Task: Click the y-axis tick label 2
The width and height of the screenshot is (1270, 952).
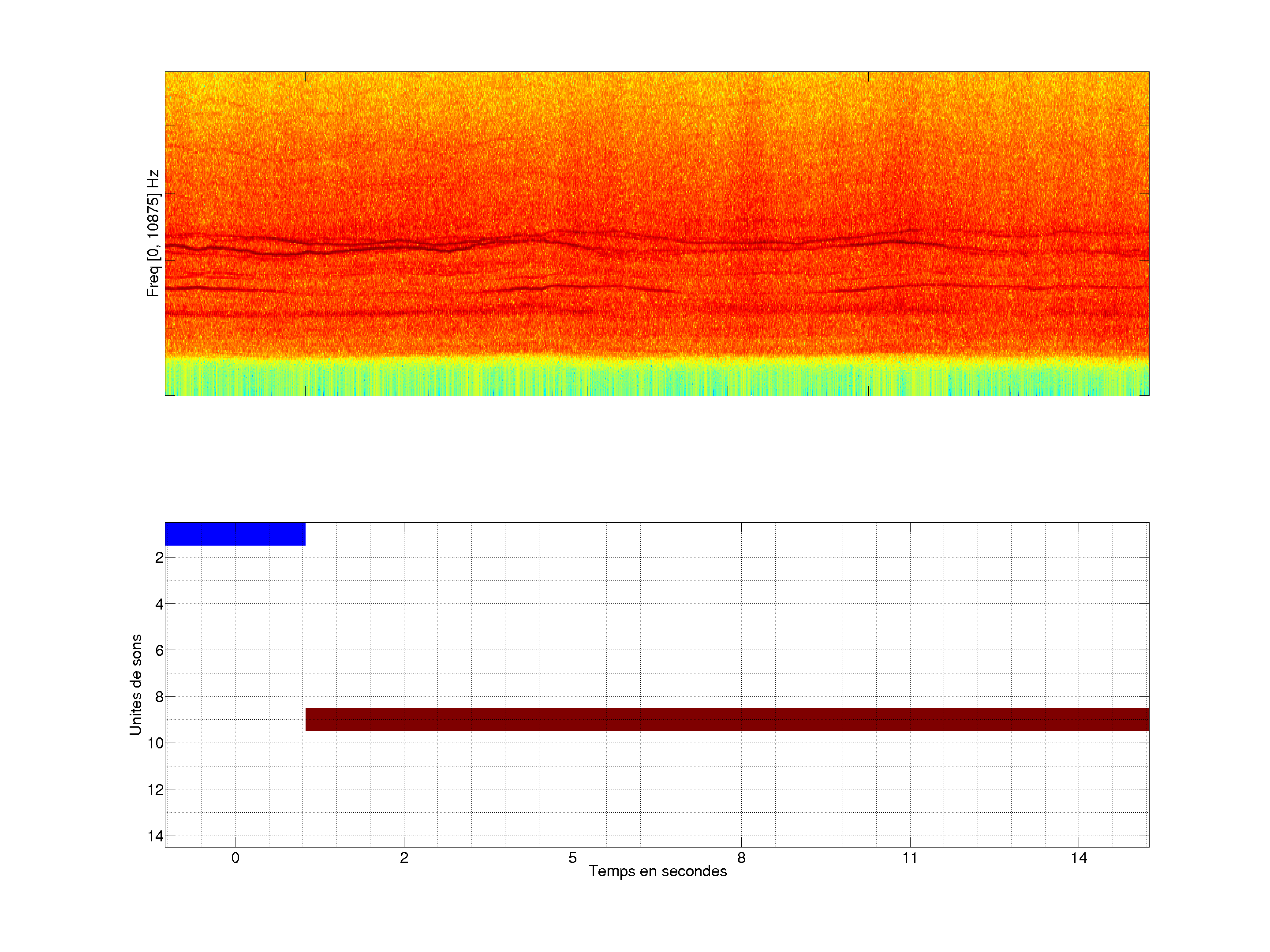Action: [159, 558]
